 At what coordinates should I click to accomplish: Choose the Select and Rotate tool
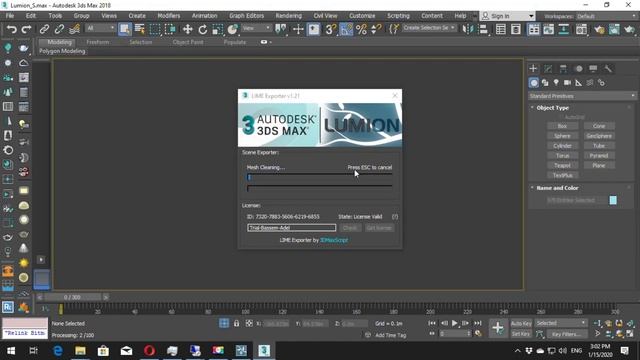[x=202, y=29]
